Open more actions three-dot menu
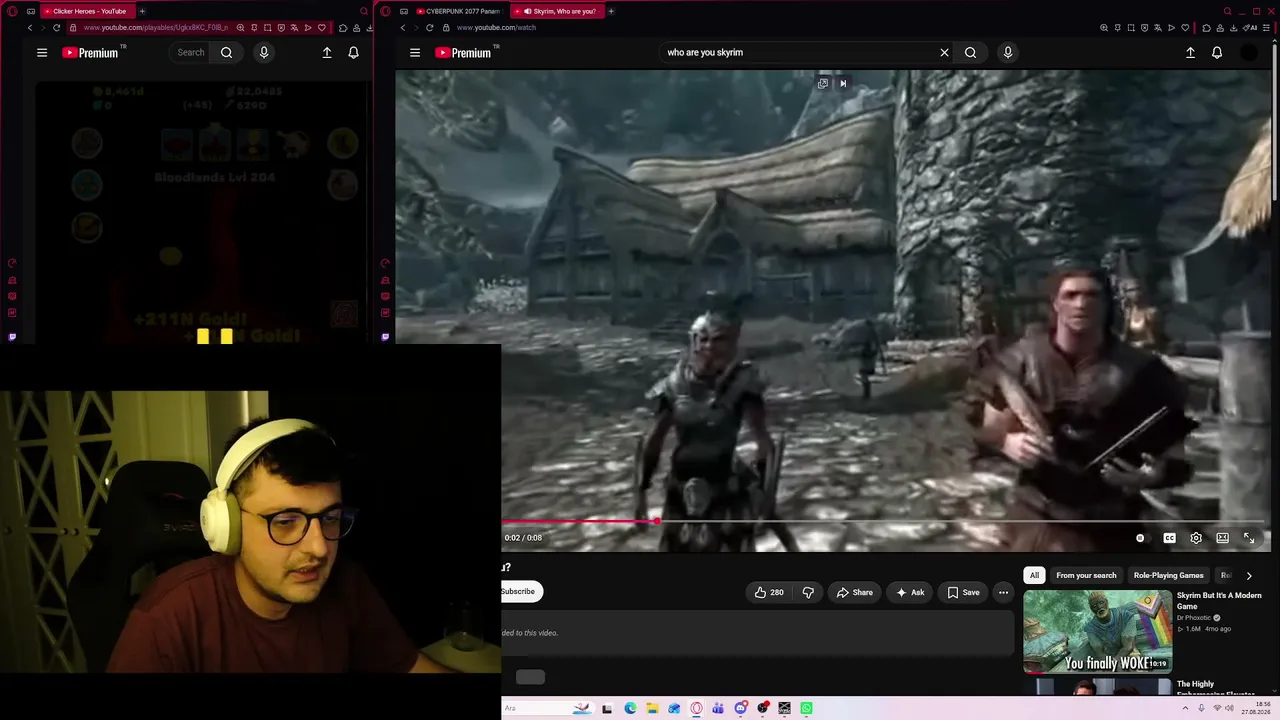Image resolution: width=1280 pixels, height=720 pixels. (x=1003, y=592)
